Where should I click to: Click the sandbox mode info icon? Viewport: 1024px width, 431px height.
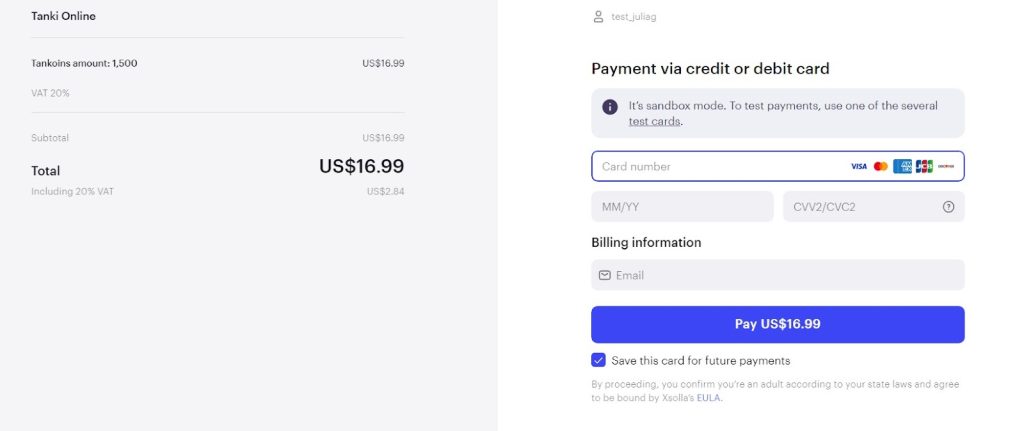click(610, 107)
